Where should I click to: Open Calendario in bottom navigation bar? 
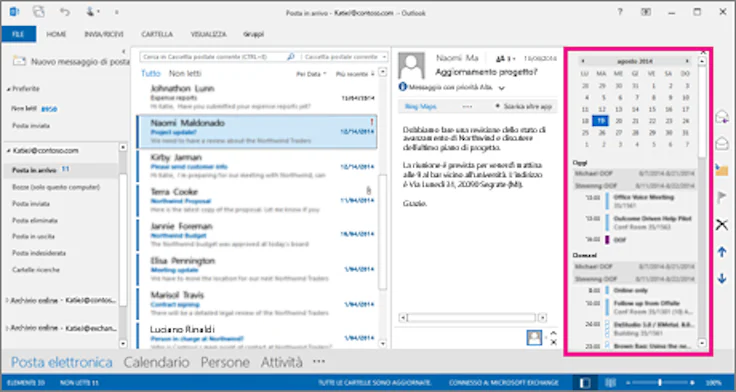[x=156, y=362]
